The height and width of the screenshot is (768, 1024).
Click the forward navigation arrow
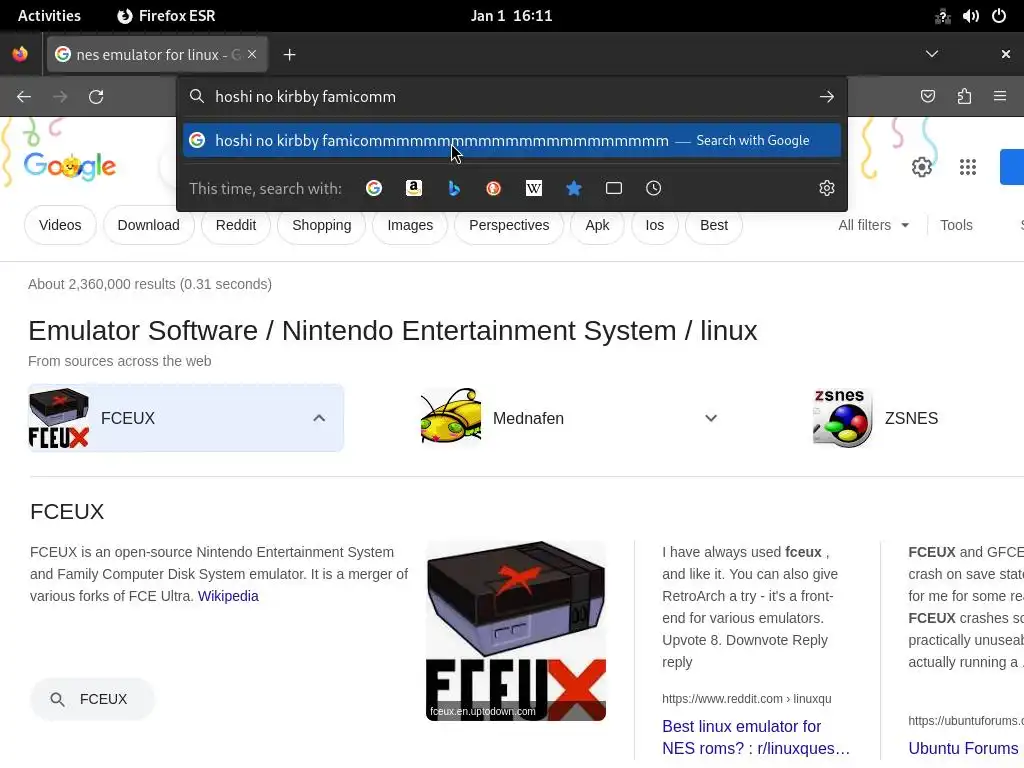60,97
